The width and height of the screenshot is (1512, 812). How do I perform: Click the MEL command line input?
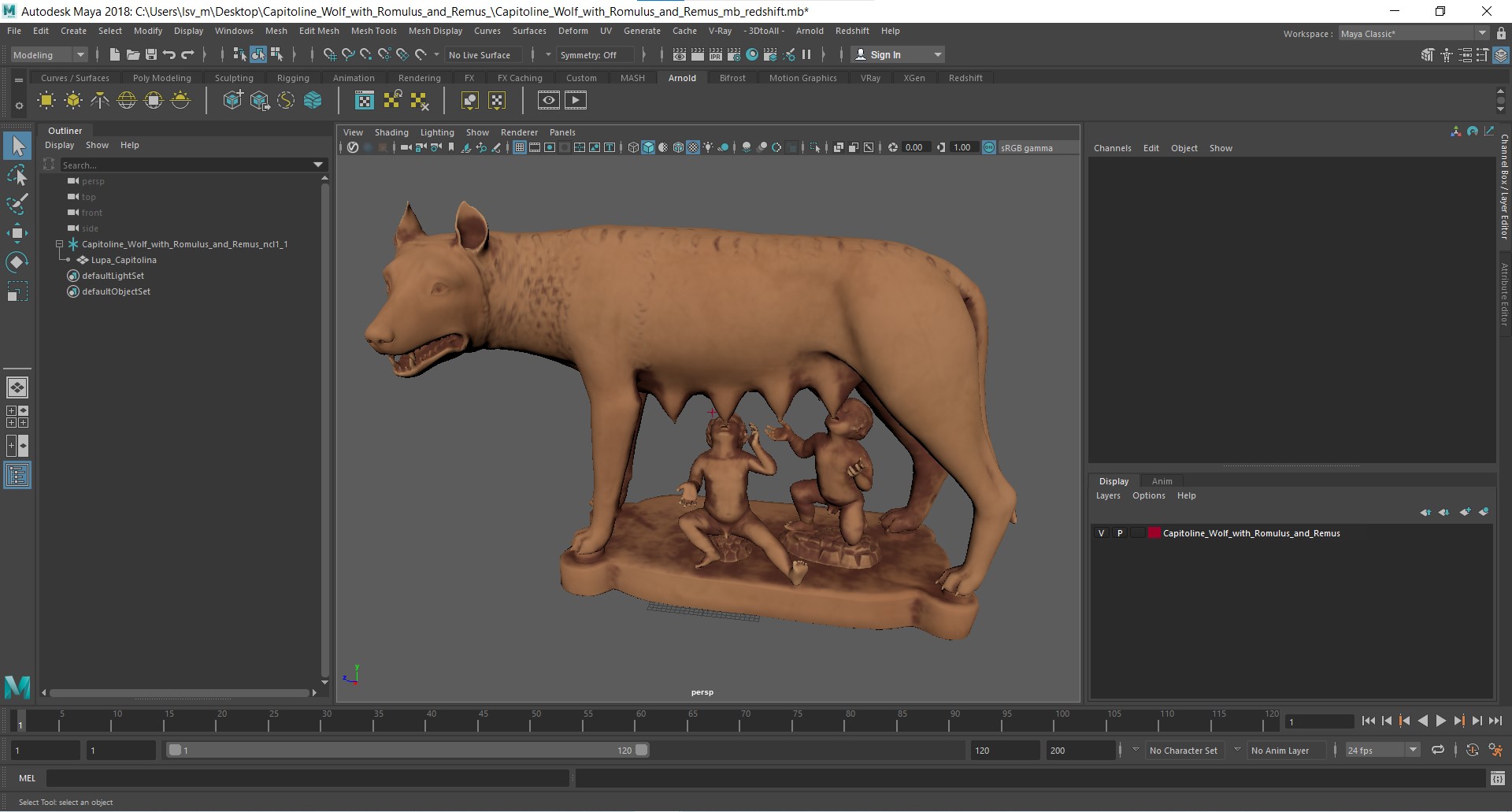click(x=307, y=778)
